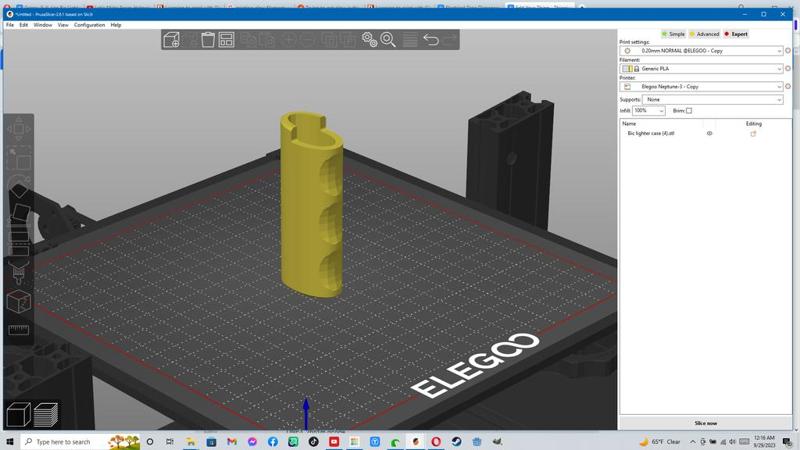
Task: Open the Search magnifier tool
Action: [x=388, y=40]
